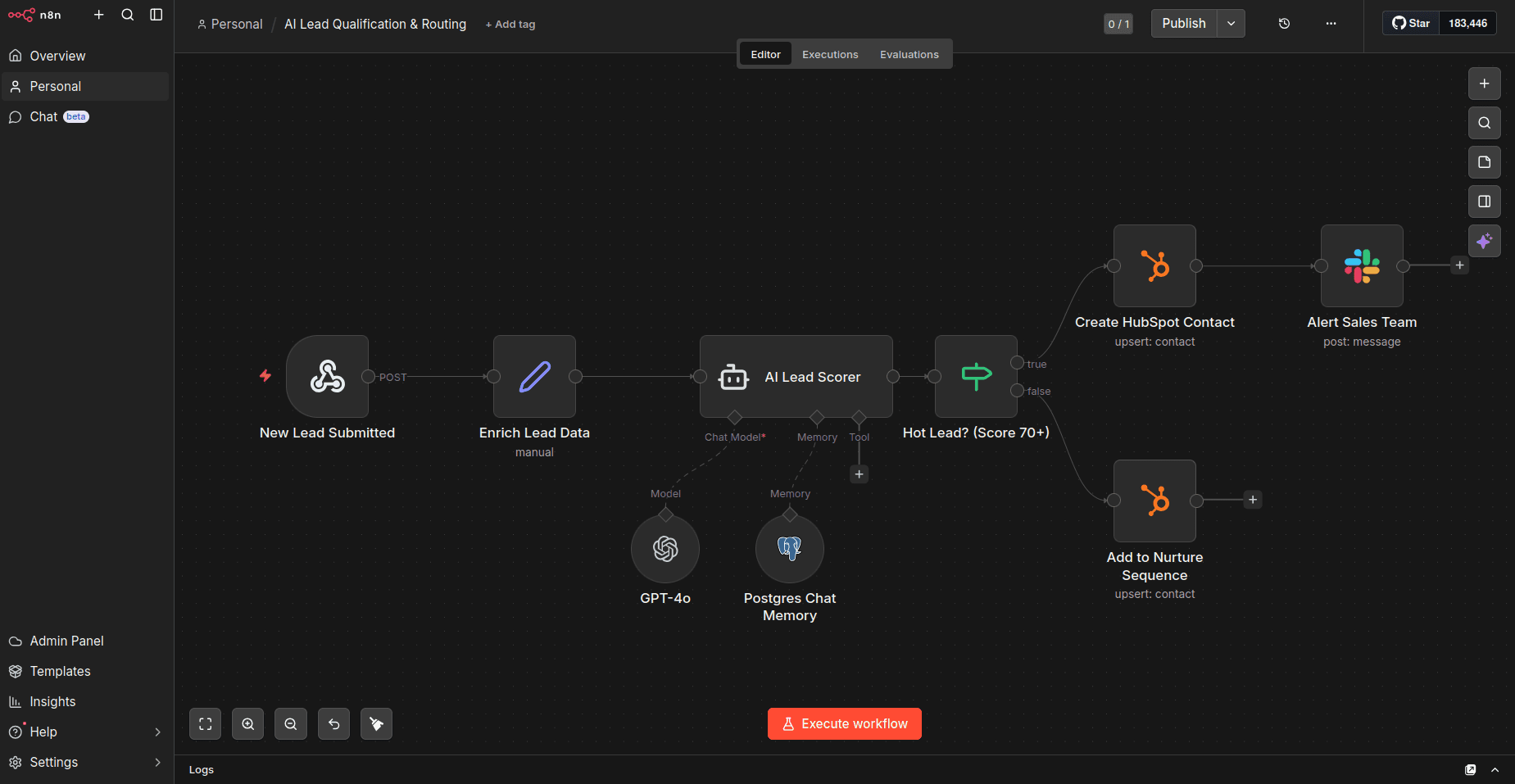Click the zoom out canvas icon
Screen dimensions: 1515x784
tap(290, 723)
